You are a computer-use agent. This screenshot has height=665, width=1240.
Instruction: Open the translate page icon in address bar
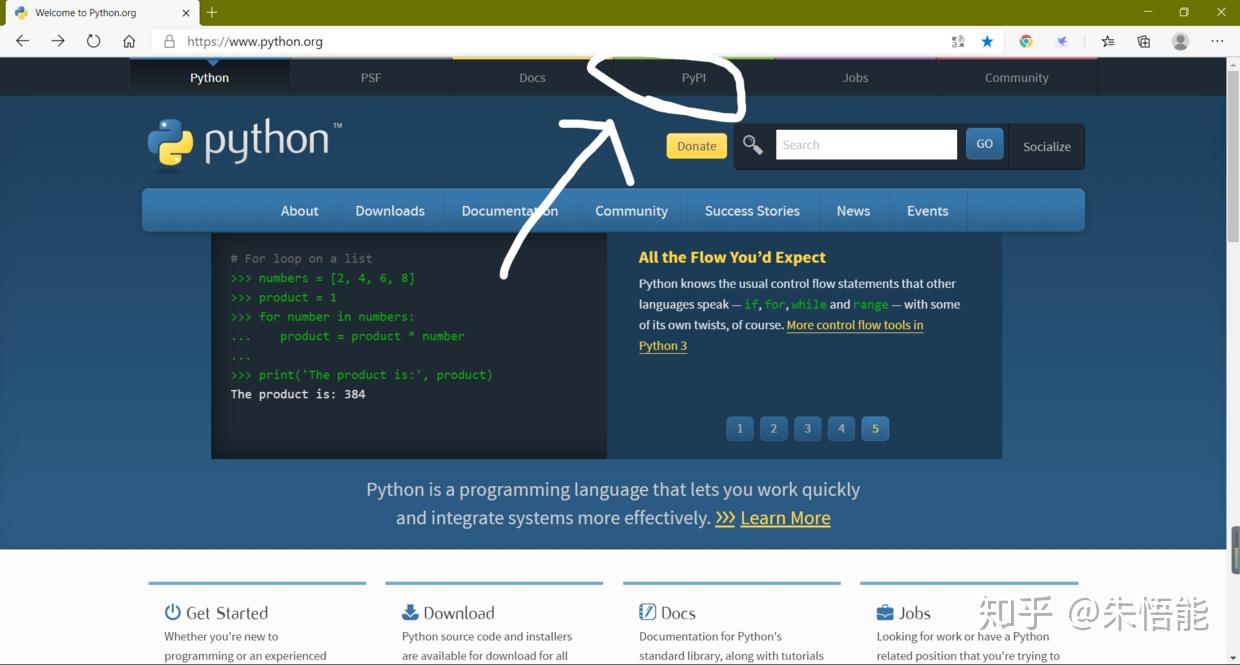point(958,41)
